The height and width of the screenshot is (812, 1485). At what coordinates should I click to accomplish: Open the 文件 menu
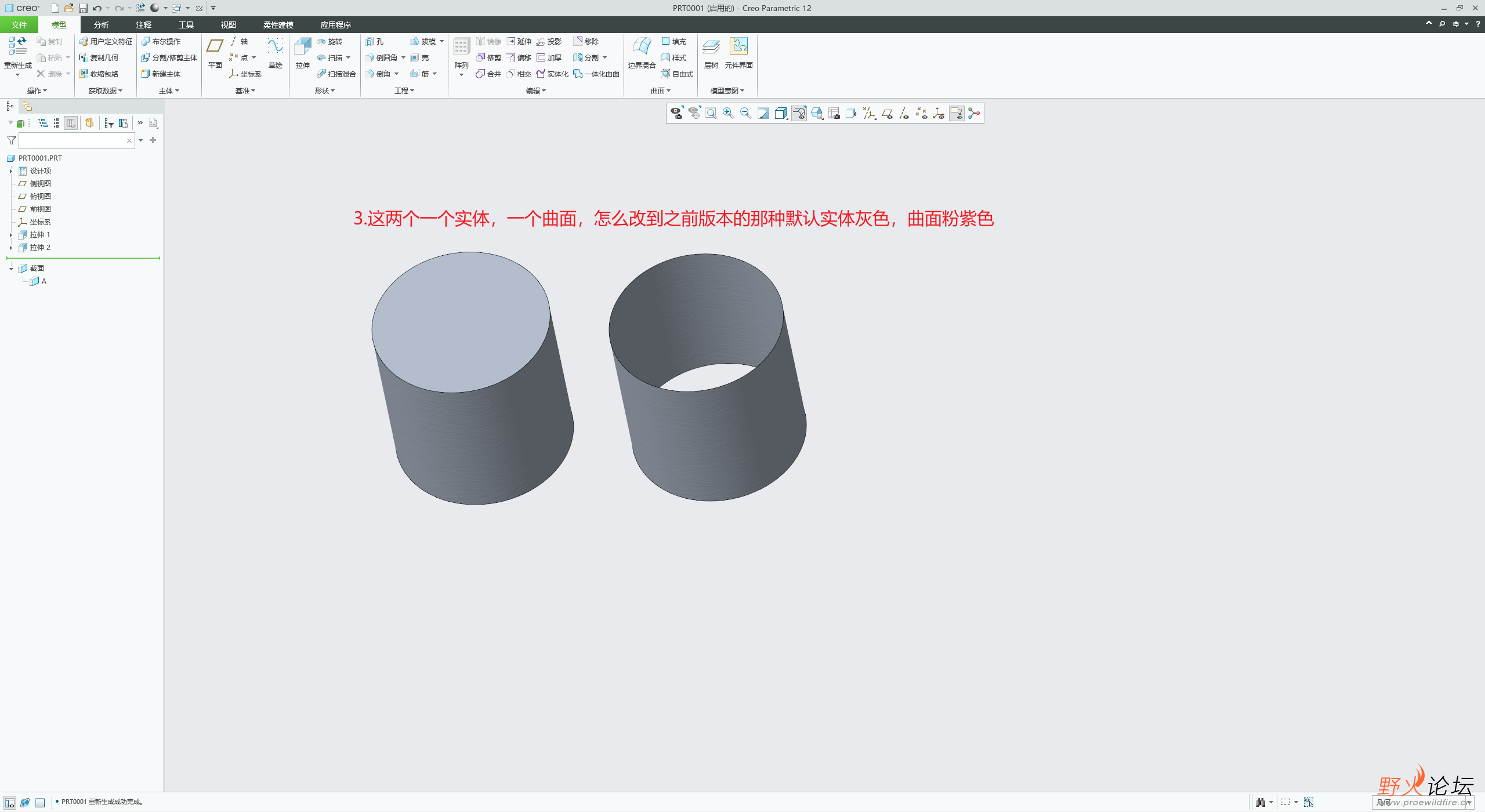pos(19,24)
